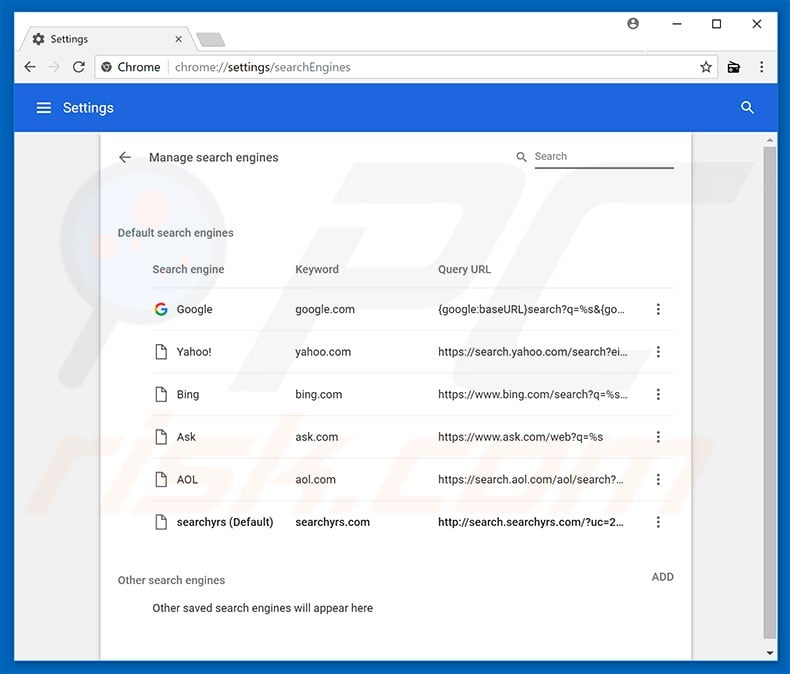790x674 pixels.
Task: Click the Ask page icon
Action: pyautogui.click(x=161, y=437)
